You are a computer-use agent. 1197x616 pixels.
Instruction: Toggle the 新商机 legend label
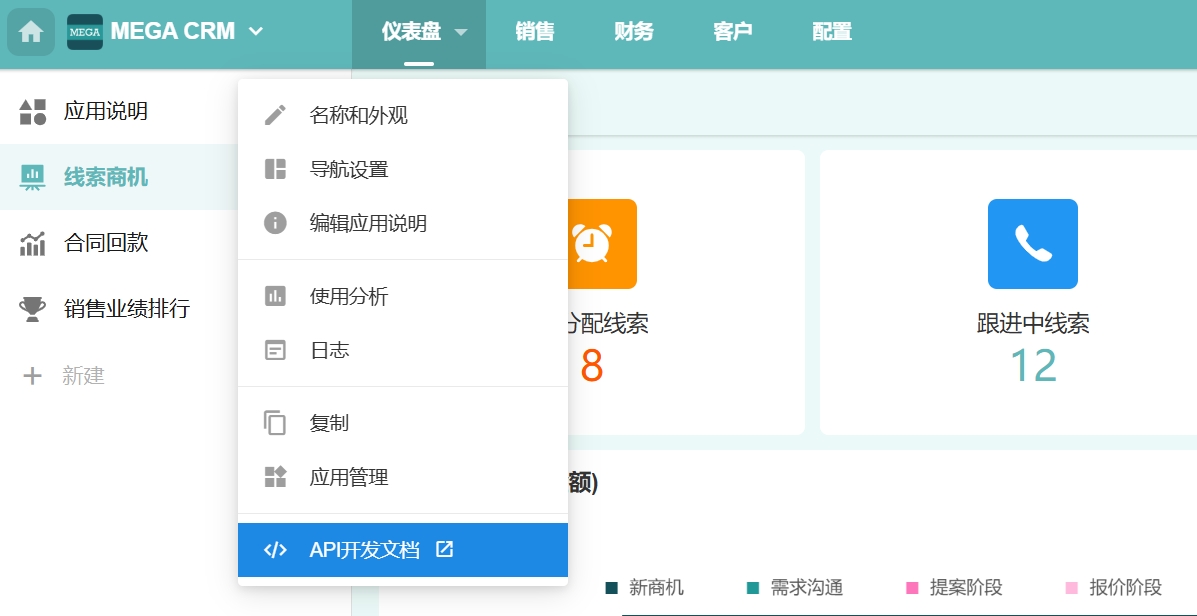(x=657, y=588)
